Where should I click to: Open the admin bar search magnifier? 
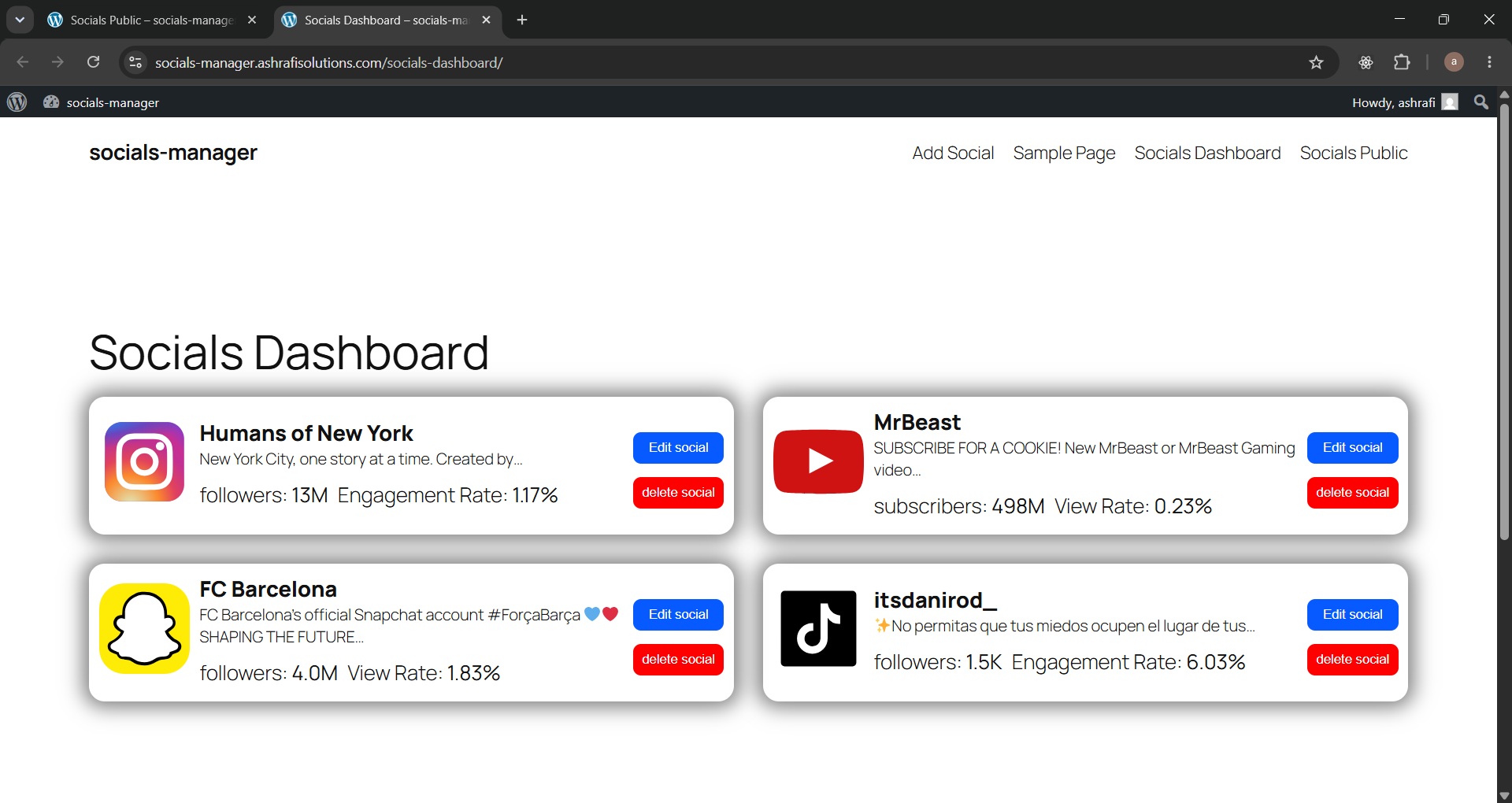point(1481,102)
